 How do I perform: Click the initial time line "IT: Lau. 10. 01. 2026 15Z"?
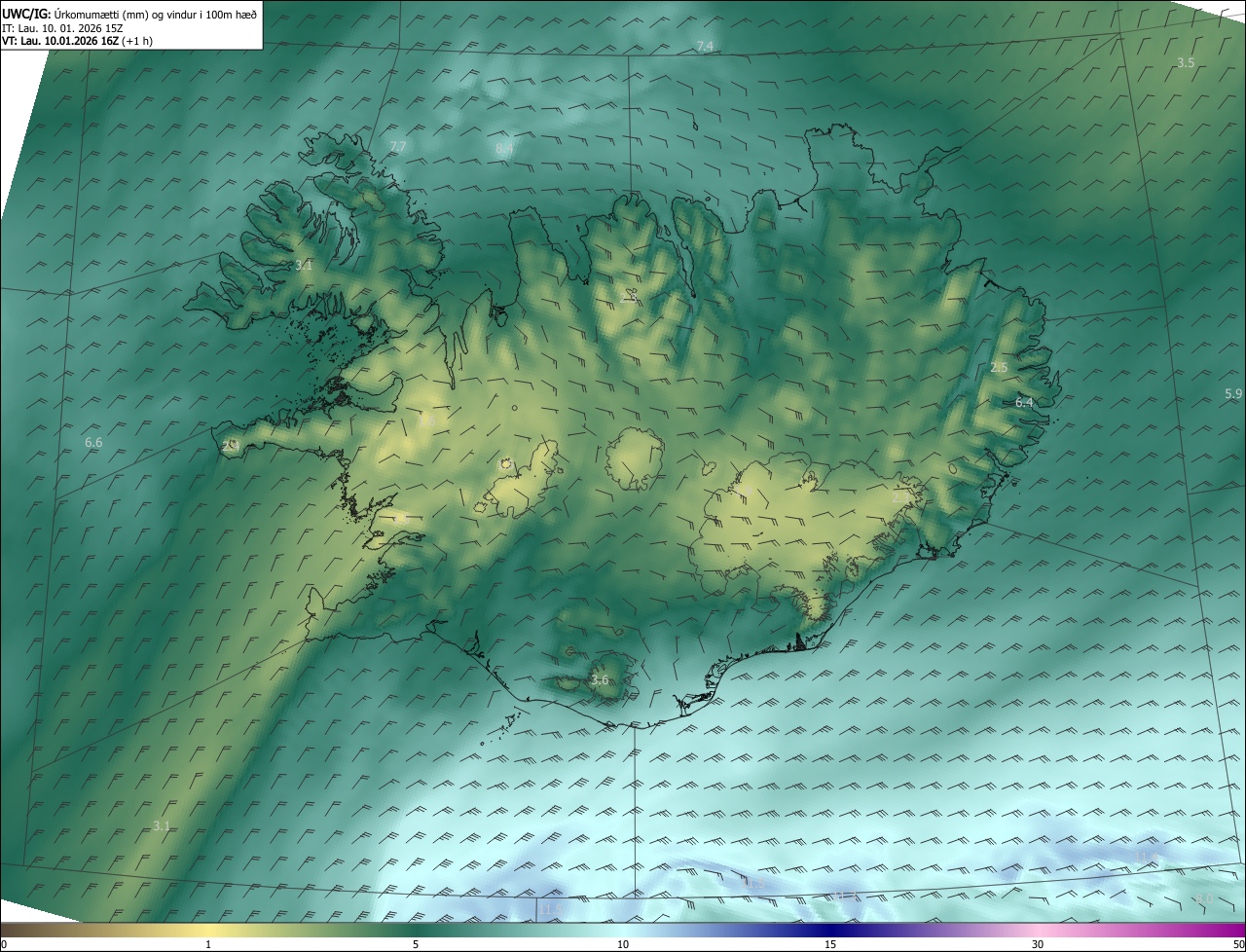click(62, 28)
